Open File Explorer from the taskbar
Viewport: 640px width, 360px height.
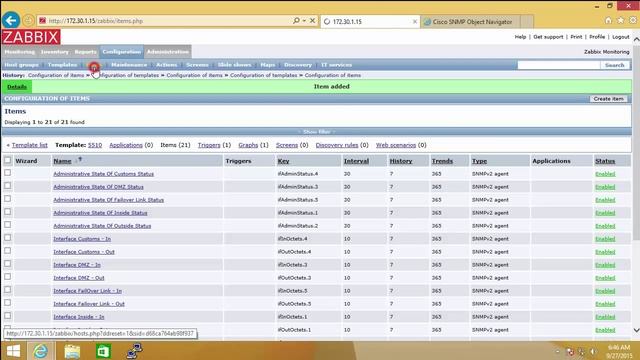tap(72, 351)
